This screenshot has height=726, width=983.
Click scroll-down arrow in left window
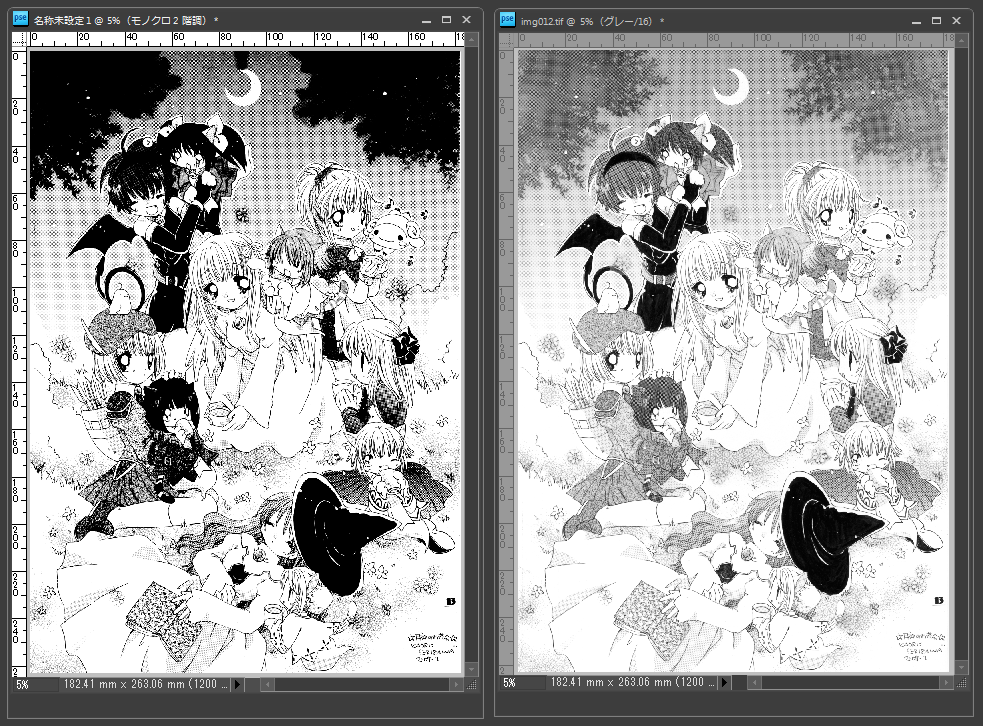[471, 670]
